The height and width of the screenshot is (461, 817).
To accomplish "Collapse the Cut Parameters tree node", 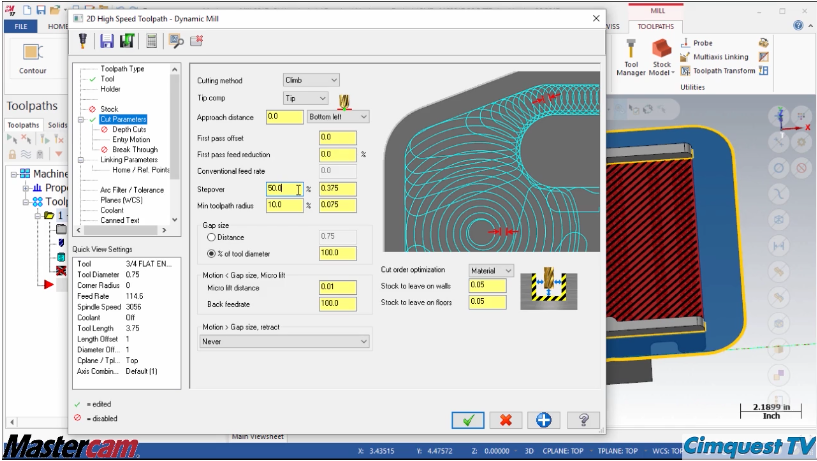I will pyautogui.click(x=81, y=119).
